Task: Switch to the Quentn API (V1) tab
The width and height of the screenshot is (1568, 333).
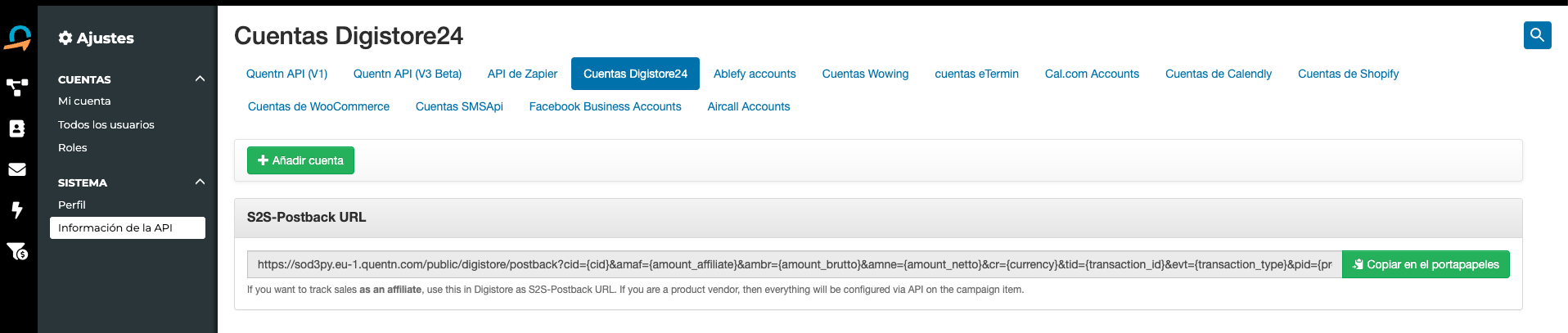Action: point(286,74)
